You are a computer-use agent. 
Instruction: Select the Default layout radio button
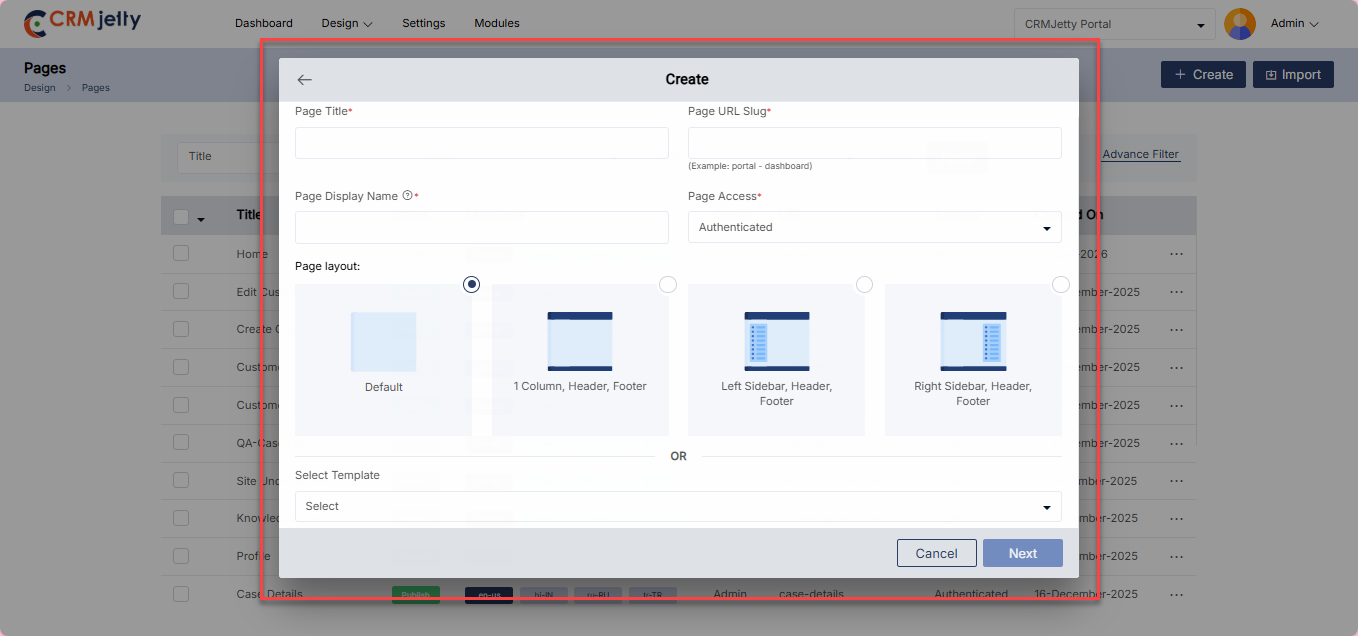(x=472, y=285)
